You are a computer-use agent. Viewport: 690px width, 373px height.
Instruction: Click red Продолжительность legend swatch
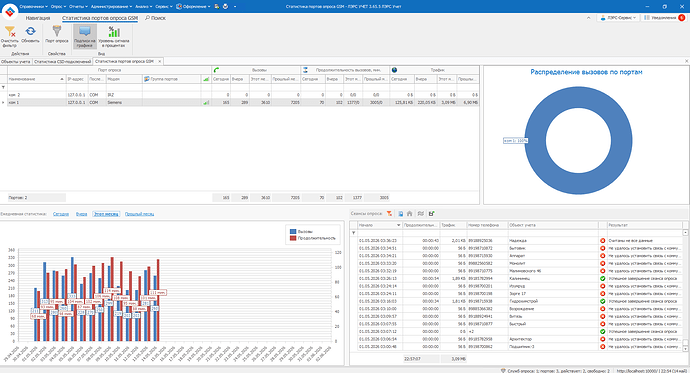pyautogui.click(x=293, y=238)
